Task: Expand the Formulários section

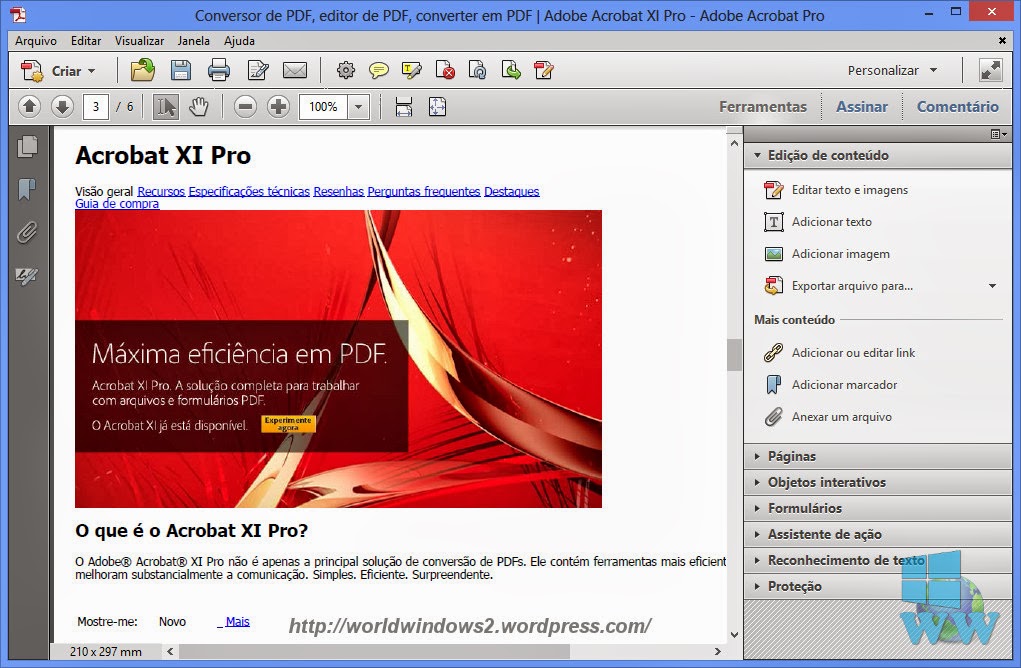Action: click(877, 508)
